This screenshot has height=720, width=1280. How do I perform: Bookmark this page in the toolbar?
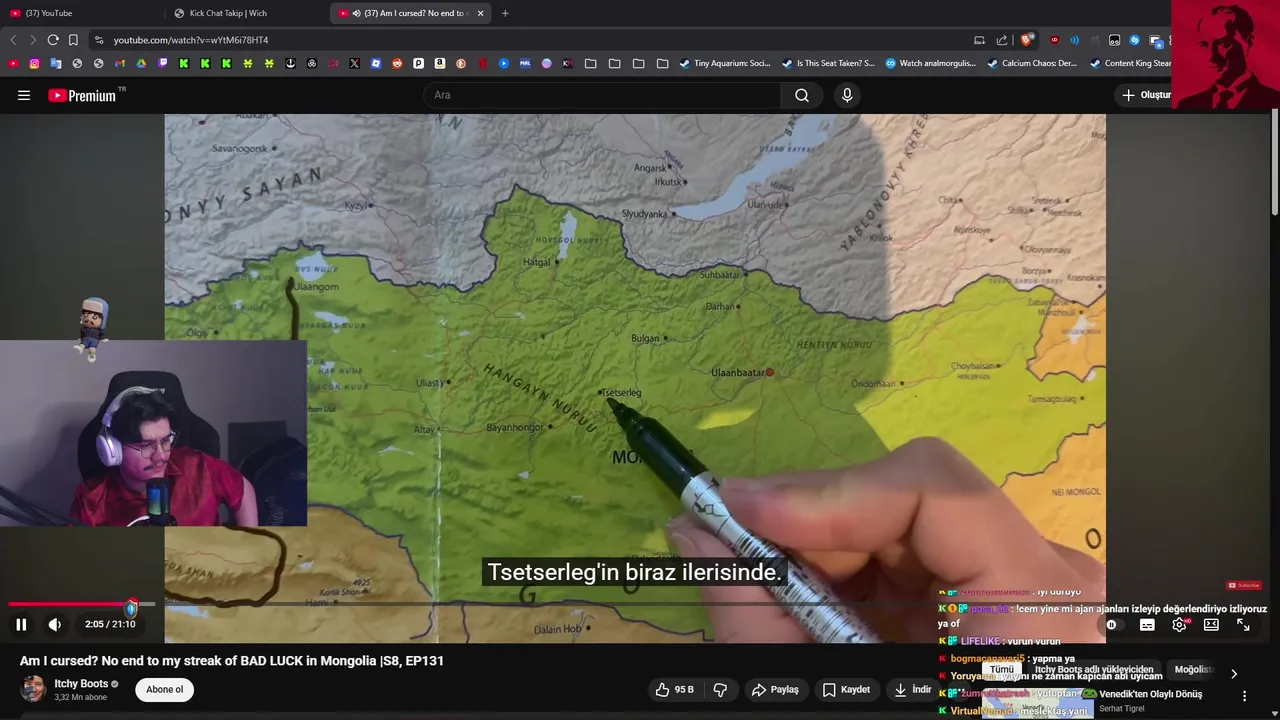(73, 40)
